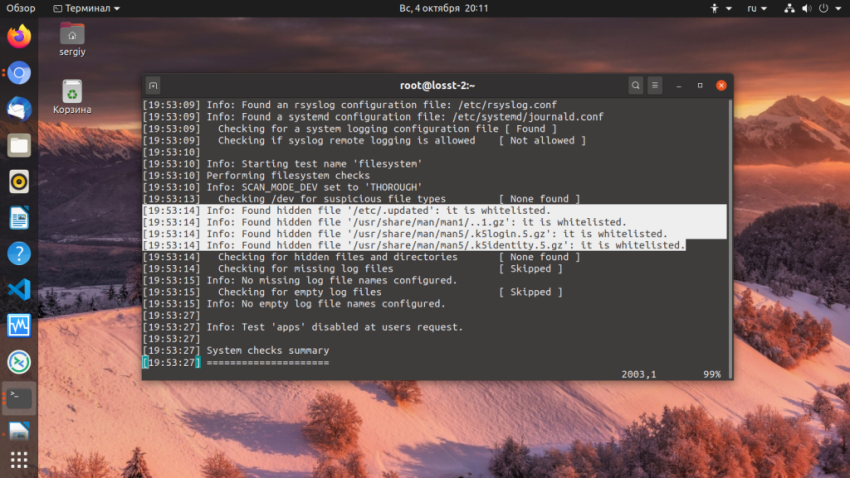Launch Chromium browser from the dock

click(19, 73)
